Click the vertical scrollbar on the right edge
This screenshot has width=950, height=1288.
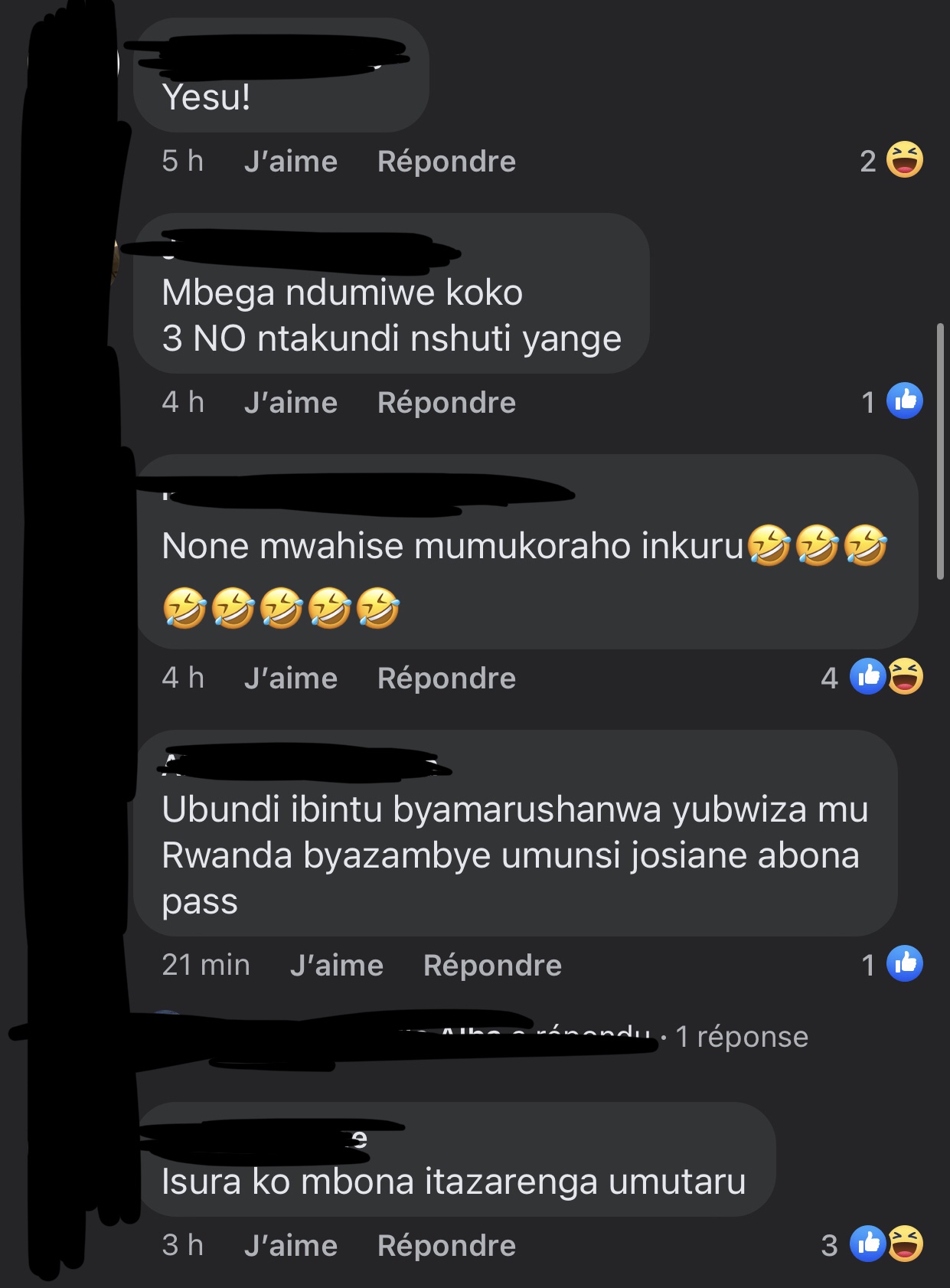[941, 452]
